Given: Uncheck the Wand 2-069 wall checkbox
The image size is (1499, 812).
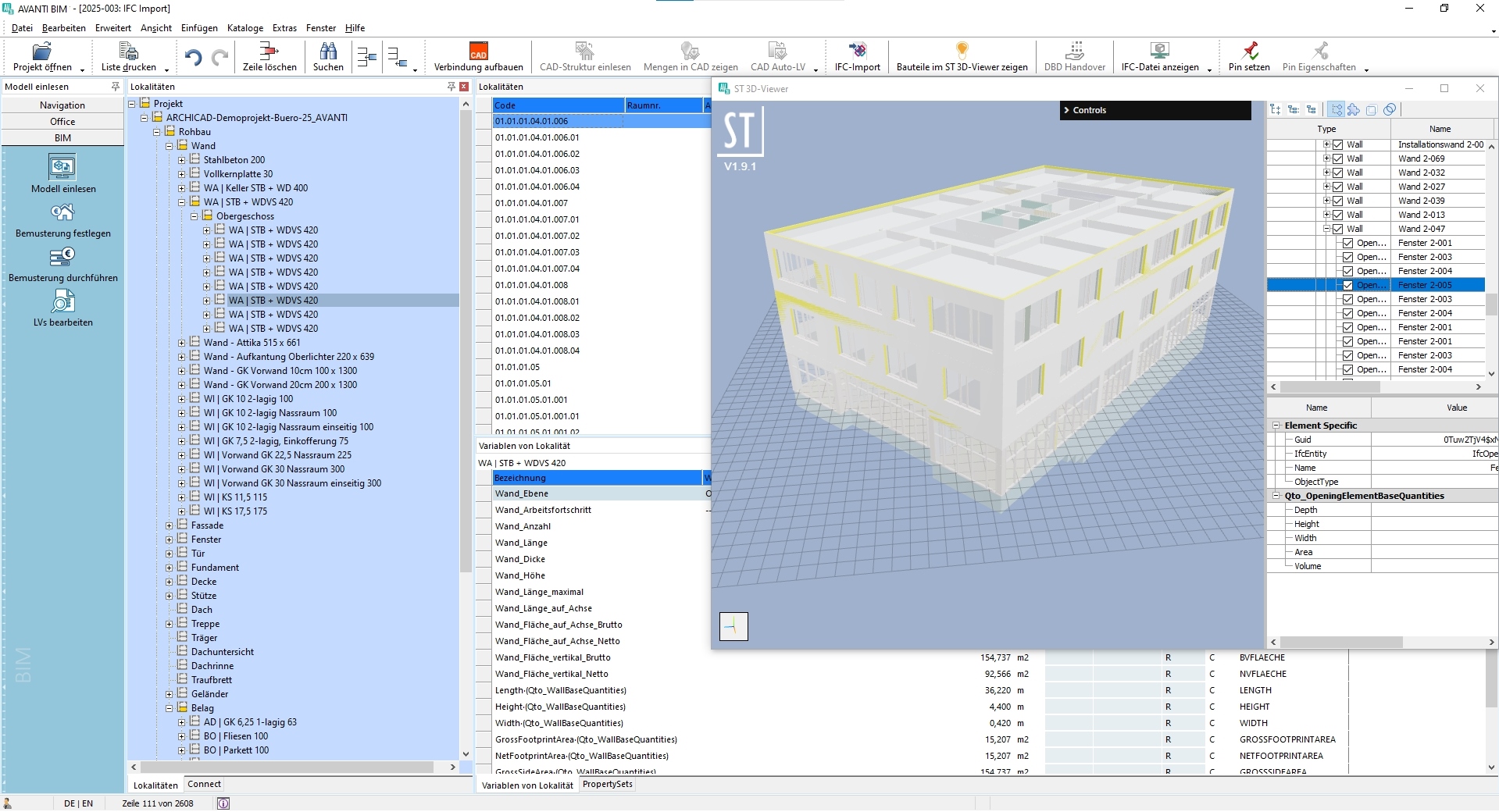Looking at the screenshot, I should coord(1337,158).
